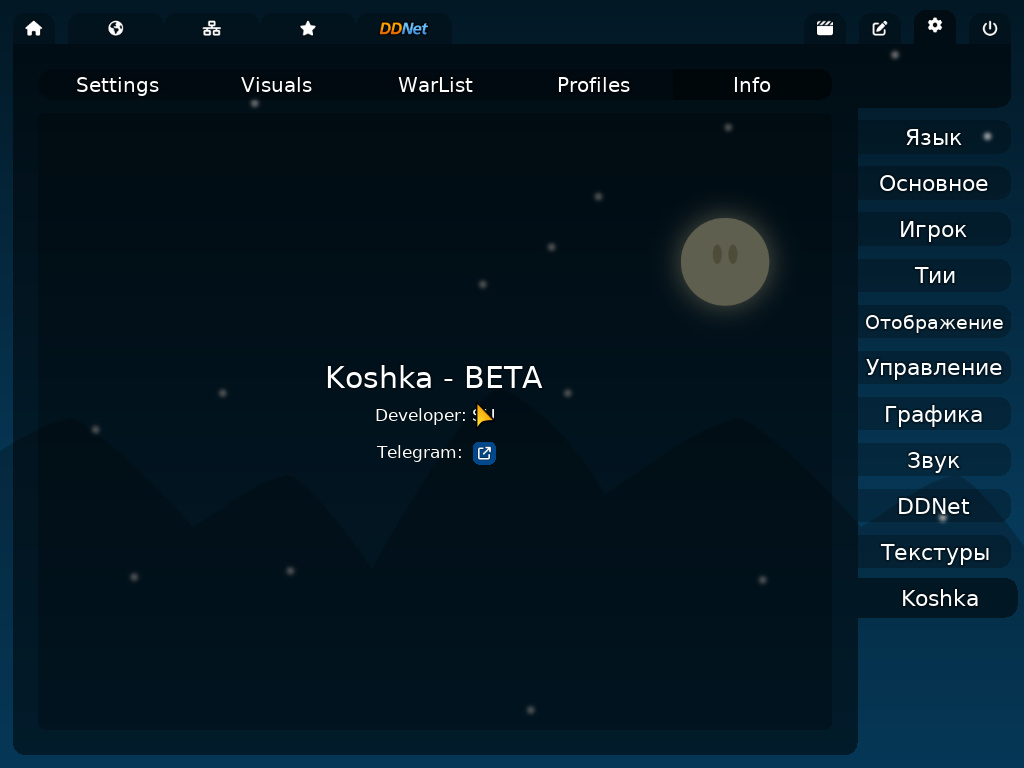Viewport: 1024px width, 768px height.
Task: Open the Telegram external link icon
Action: click(484, 453)
